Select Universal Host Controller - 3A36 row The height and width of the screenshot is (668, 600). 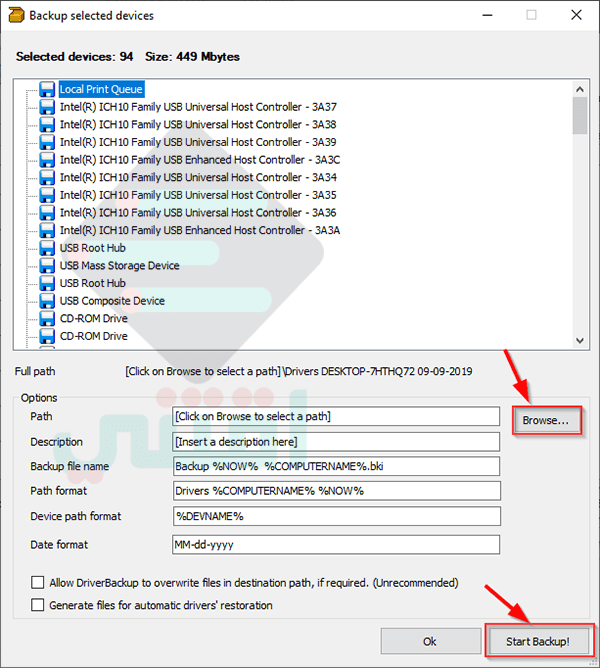tap(198, 213)
